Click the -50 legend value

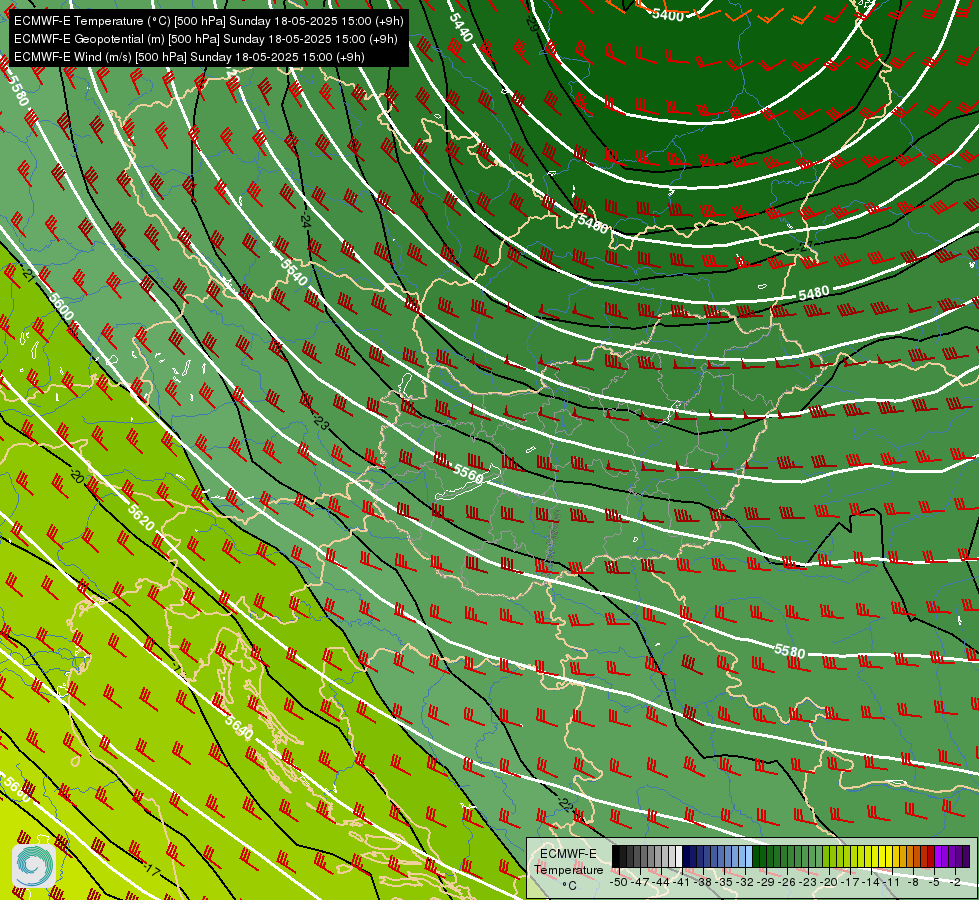pos(618,882)
